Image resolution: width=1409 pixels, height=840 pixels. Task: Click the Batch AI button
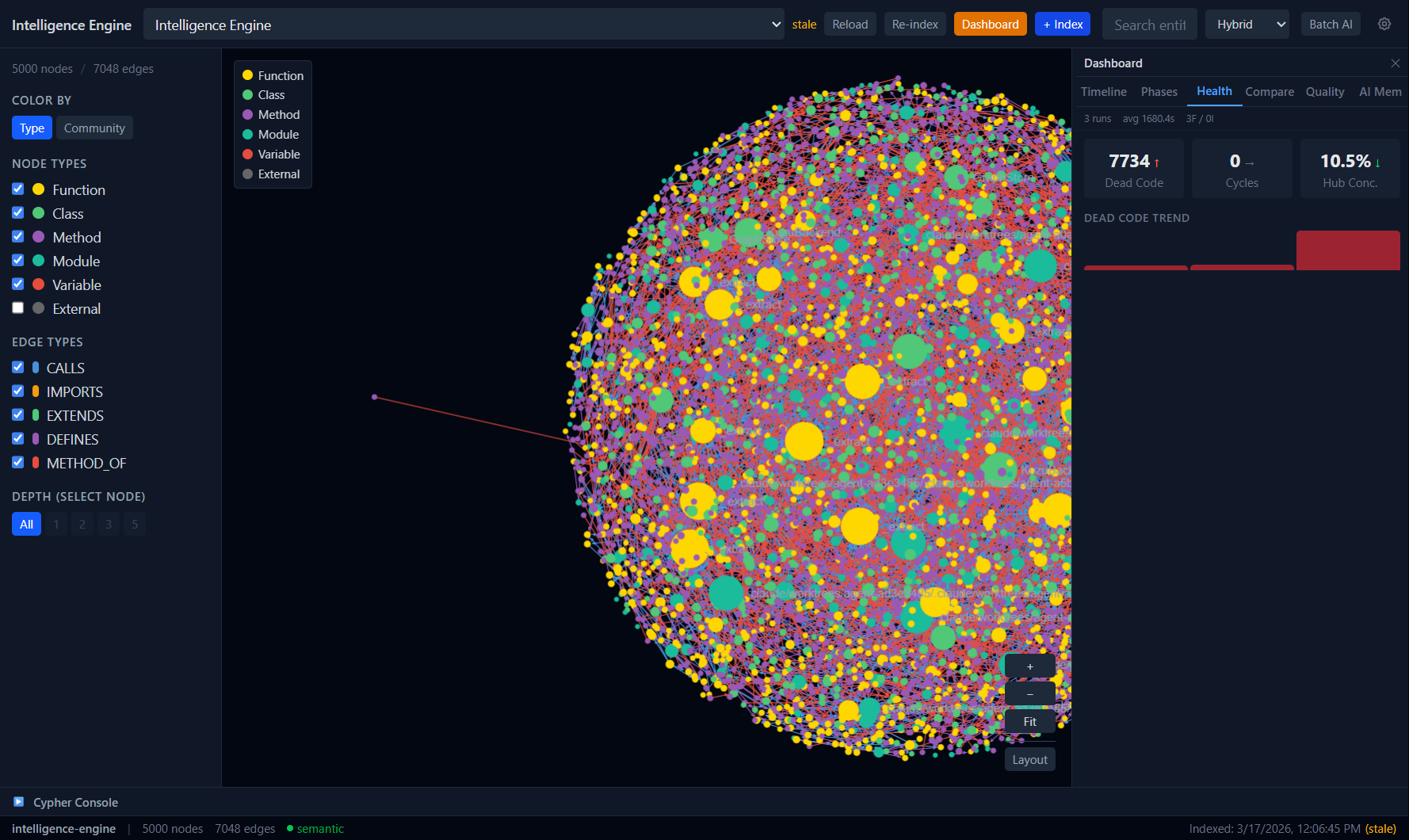pos(1330,25)
